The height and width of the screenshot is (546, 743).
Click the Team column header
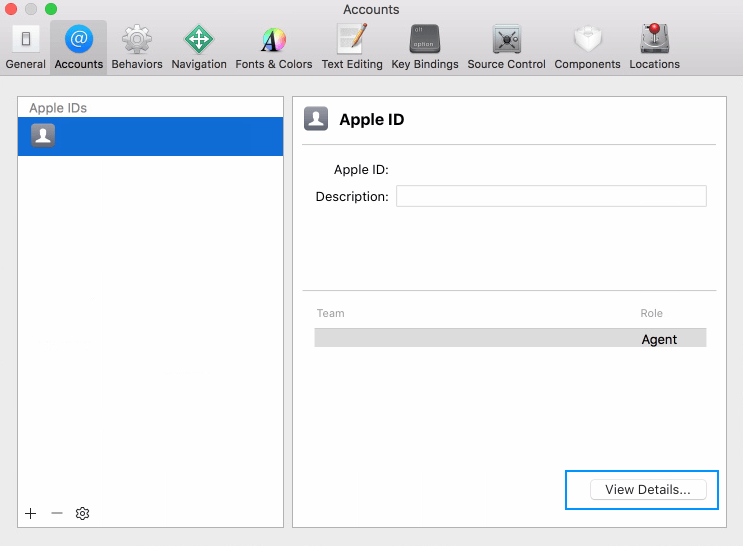coord(331,313)
